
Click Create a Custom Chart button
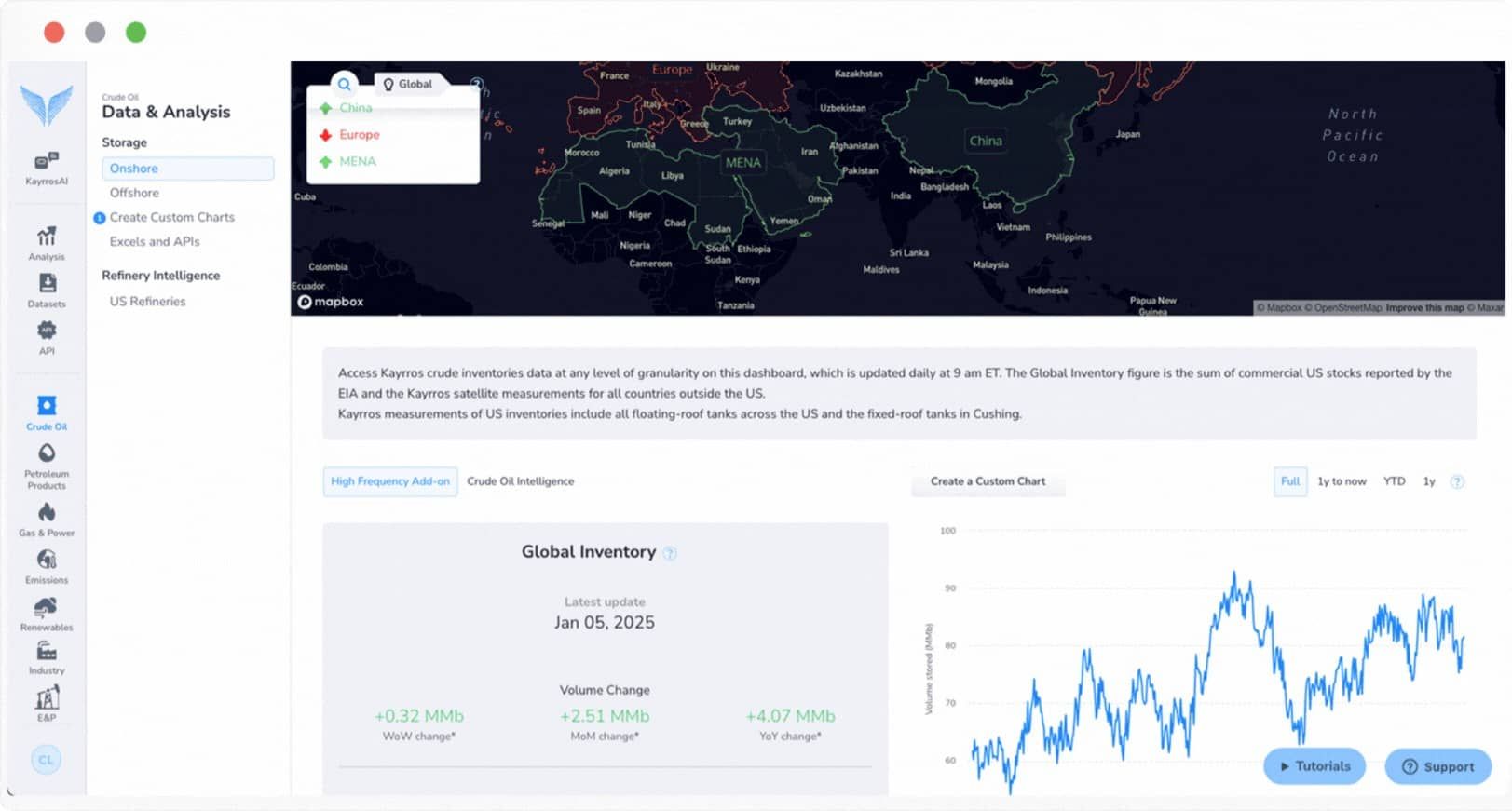point(988,481)
